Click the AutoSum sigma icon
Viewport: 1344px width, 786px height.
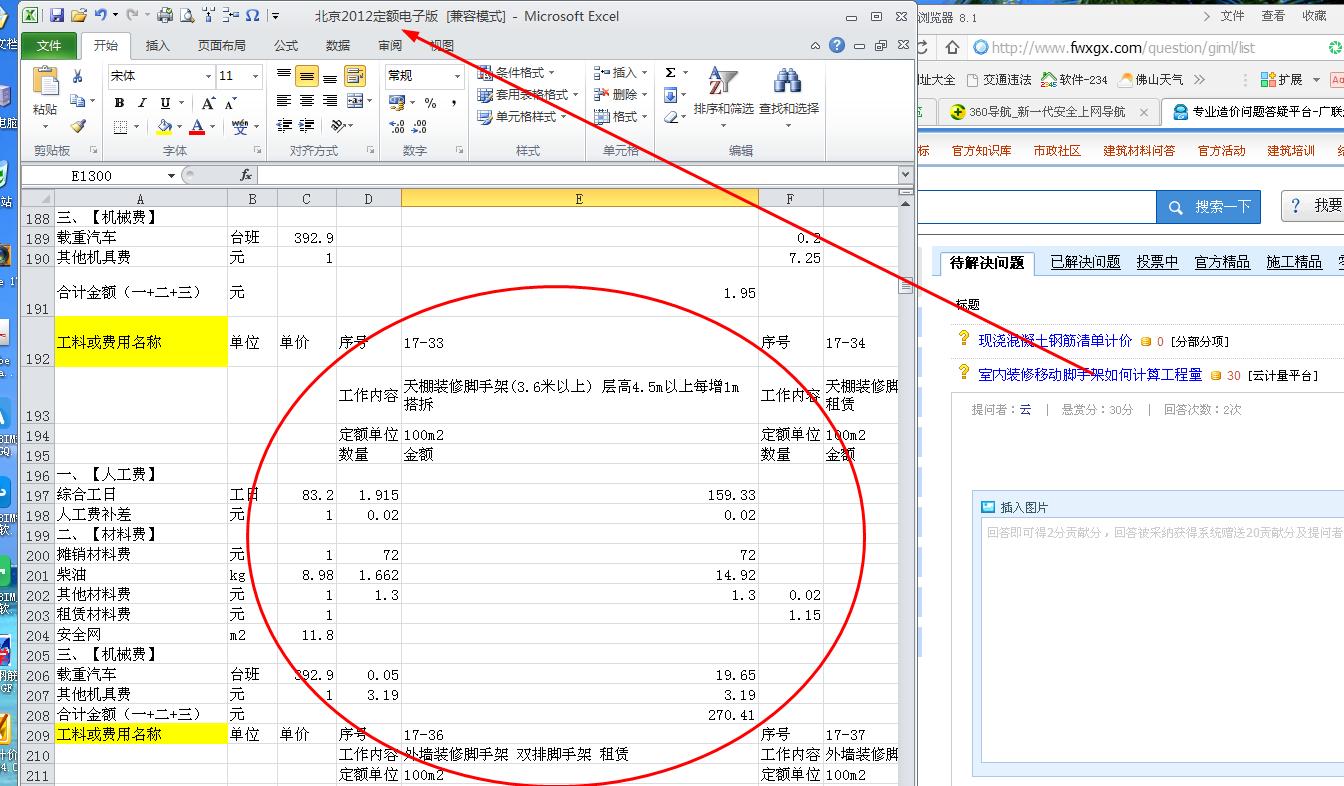point(670,73)
